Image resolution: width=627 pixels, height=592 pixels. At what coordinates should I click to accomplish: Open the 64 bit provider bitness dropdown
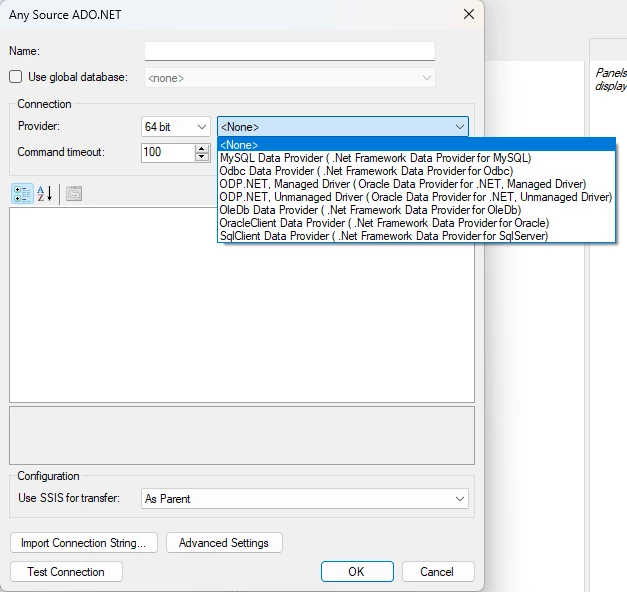176,127
